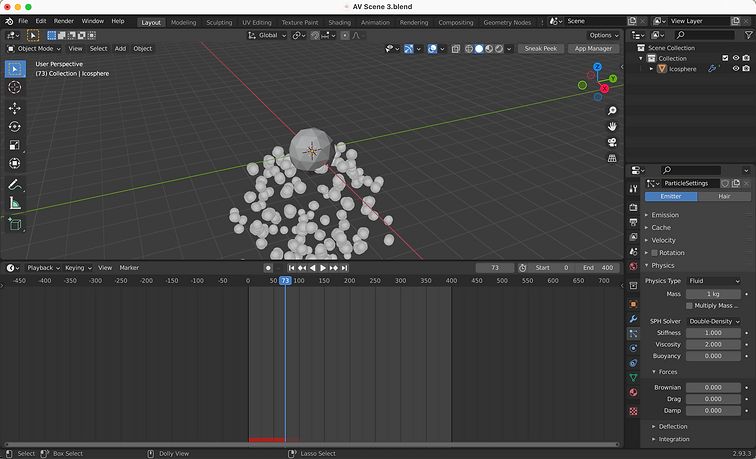This screenshot has width=756, height=459.
Task: Select the Transform tool
Action: 15,163
